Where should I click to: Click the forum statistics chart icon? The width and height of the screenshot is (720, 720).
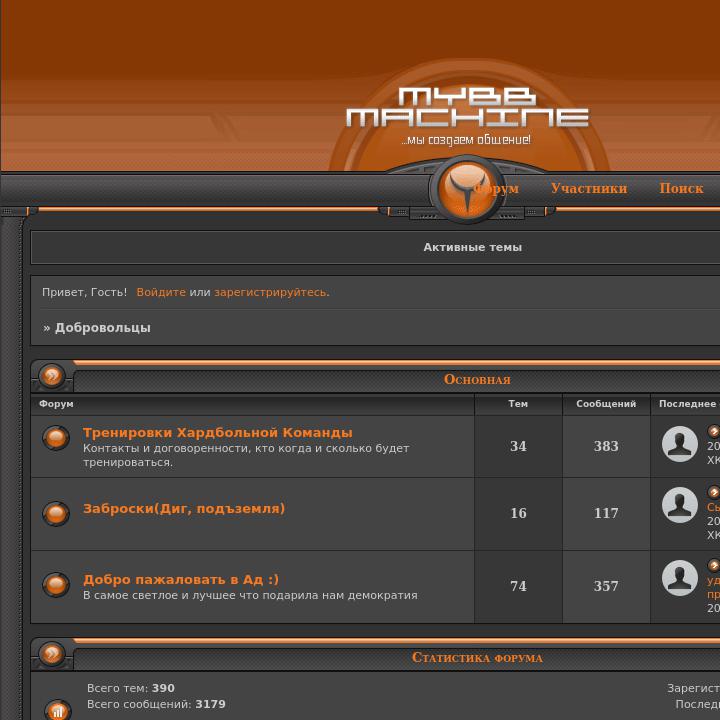pyautogui.click(x=58, y=711)
